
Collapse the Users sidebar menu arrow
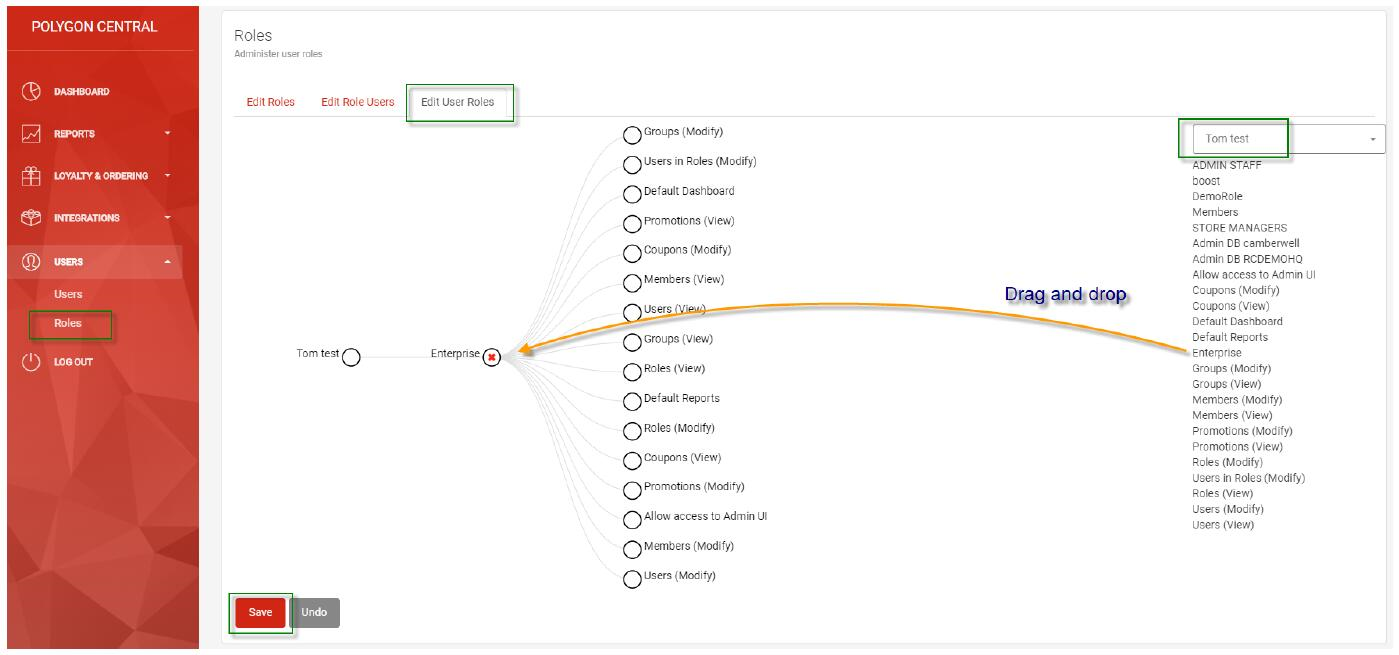coord(168,262)
